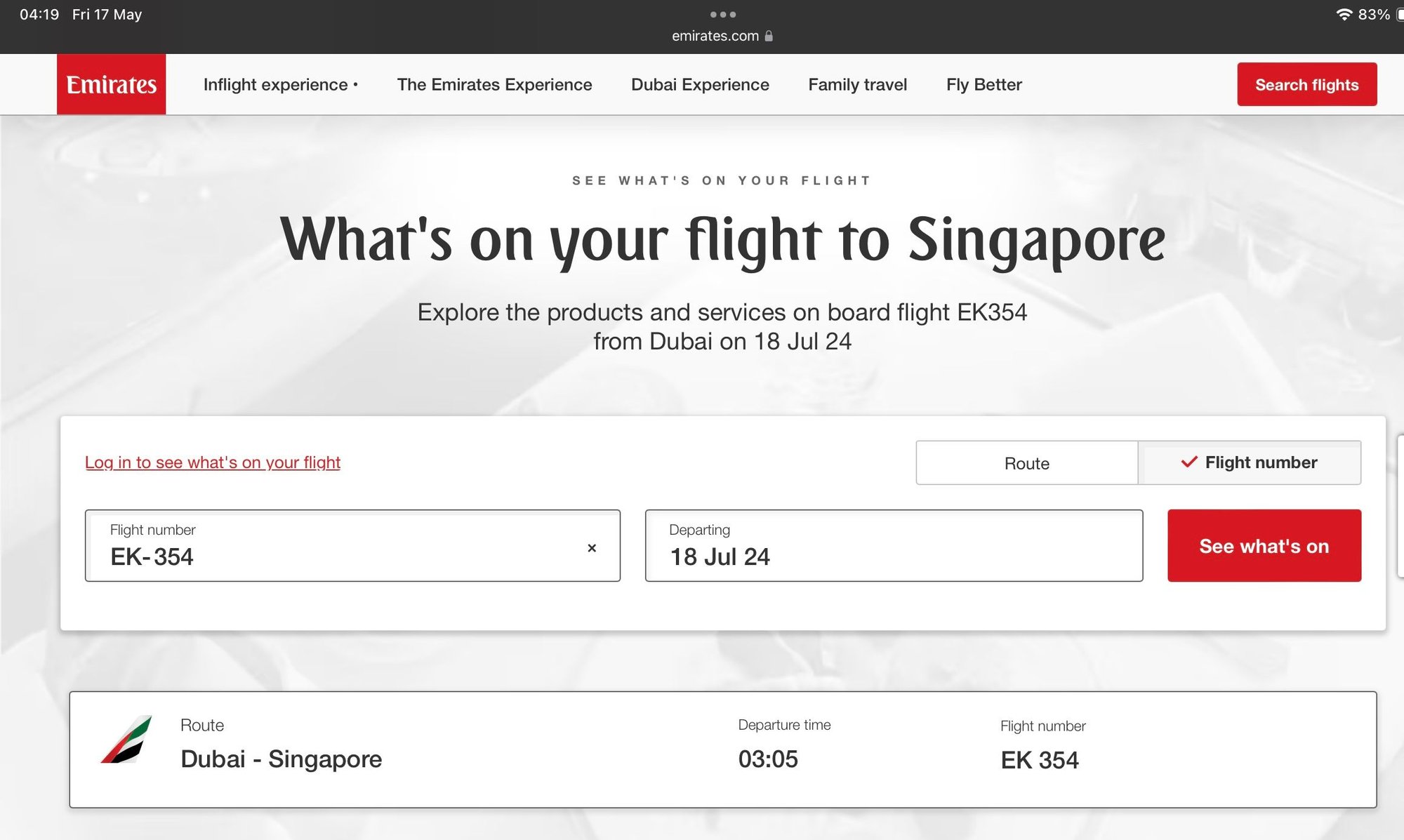Switch search mode to Route
1404x840 pixels.
point(1026,463)
